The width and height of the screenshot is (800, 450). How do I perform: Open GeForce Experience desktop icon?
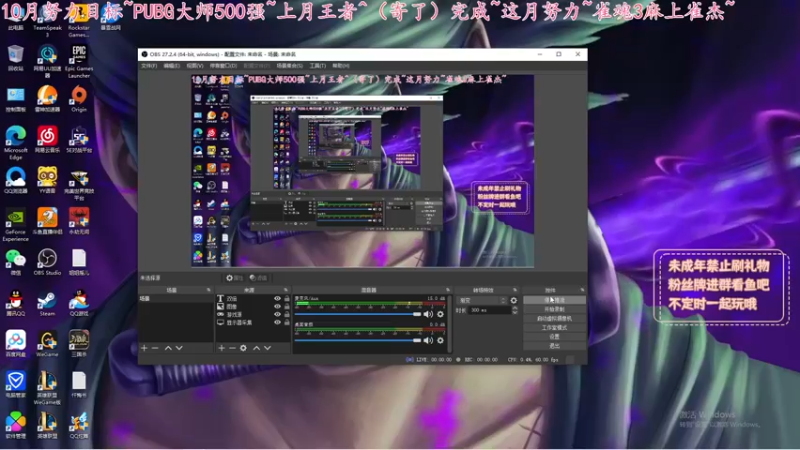coord(16,225)
